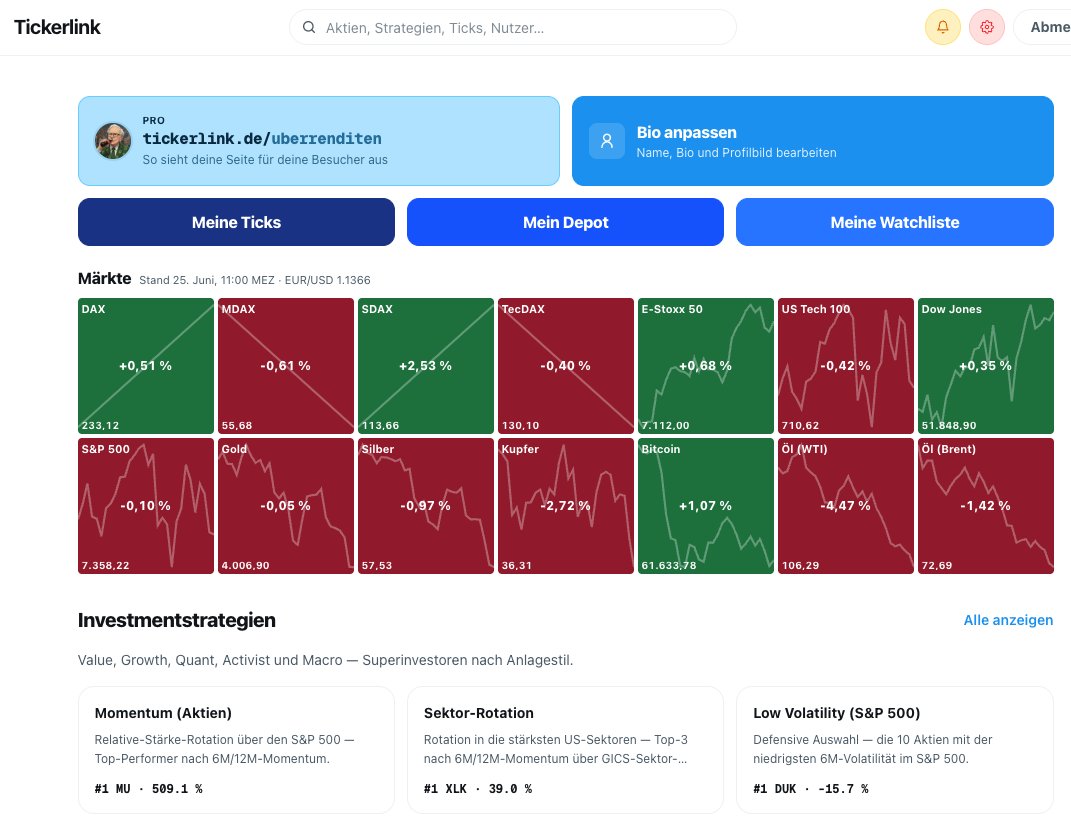The width and height of the screenshot is (1071, 839).
Task: Focus the Aktien, Strategien search field
Action: 513,27
